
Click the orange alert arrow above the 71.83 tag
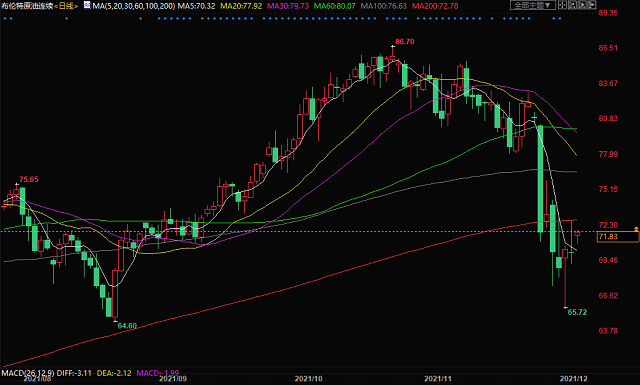pos(636,229)
